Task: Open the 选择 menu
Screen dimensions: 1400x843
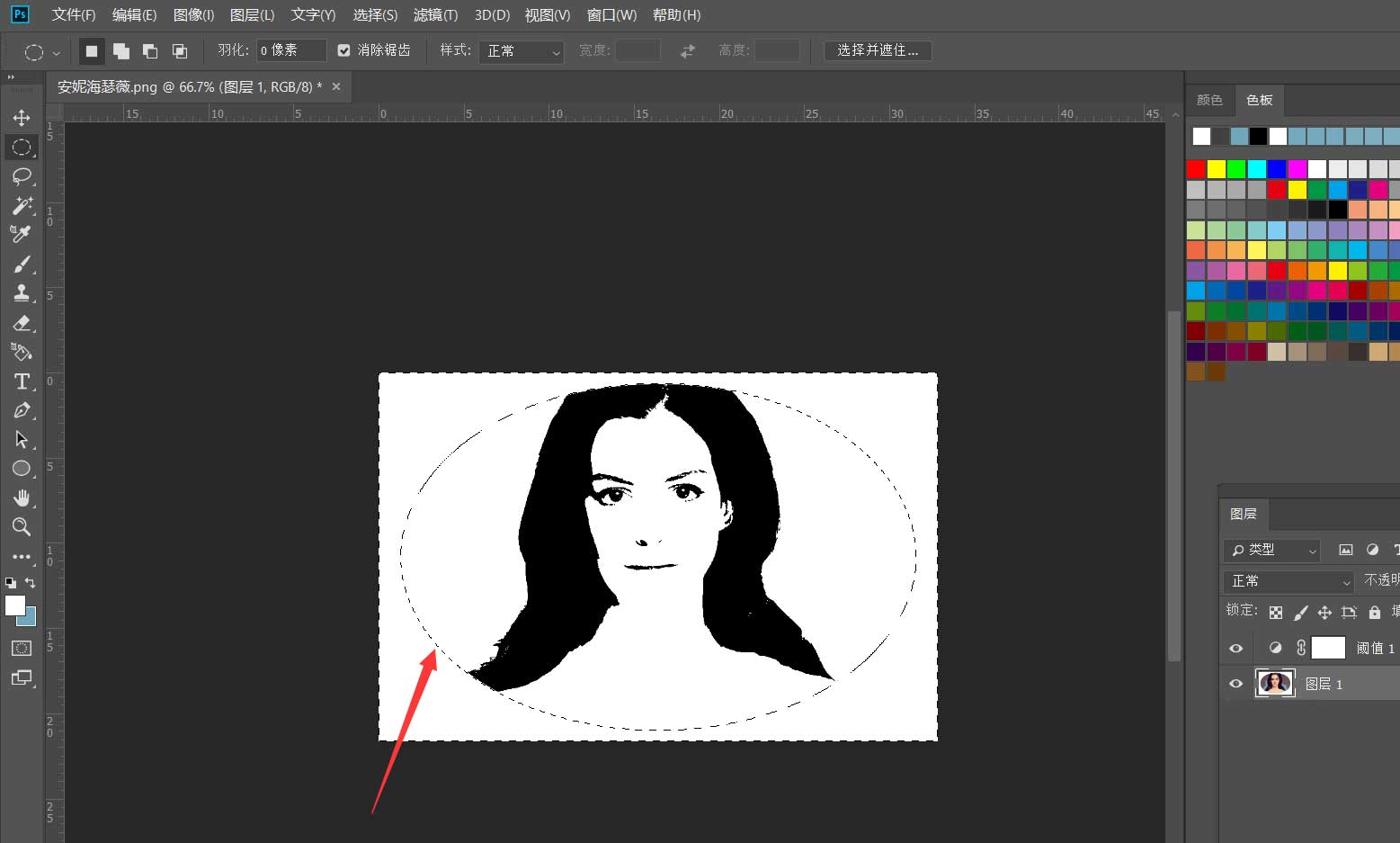Action: [x=375, y=15]
